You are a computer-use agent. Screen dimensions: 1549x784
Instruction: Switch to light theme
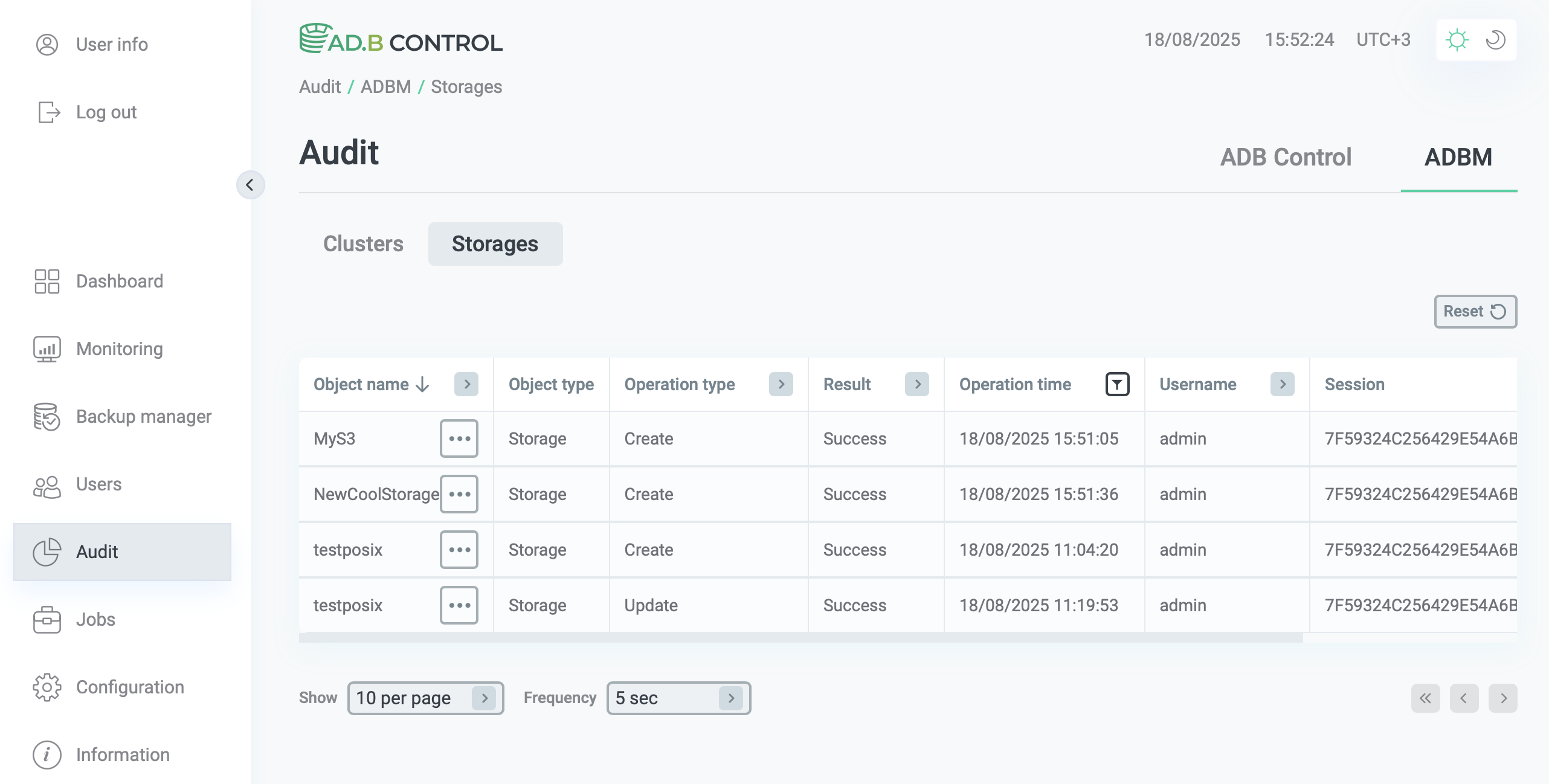click(1457, 39)
